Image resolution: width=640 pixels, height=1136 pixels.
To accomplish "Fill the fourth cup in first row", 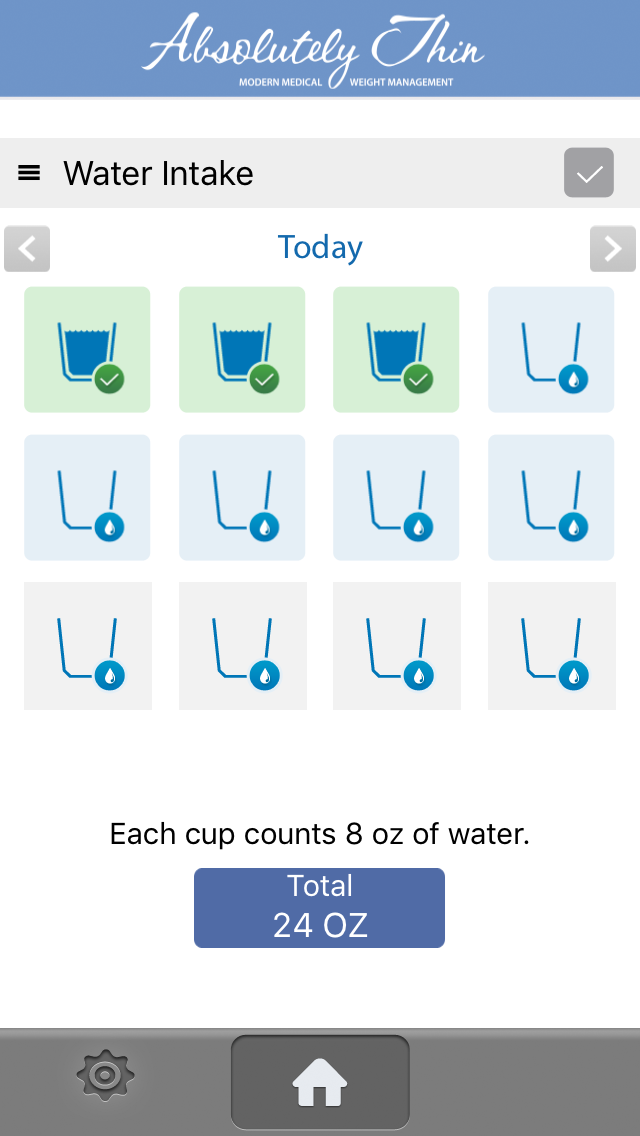I will tap(551, 350).
